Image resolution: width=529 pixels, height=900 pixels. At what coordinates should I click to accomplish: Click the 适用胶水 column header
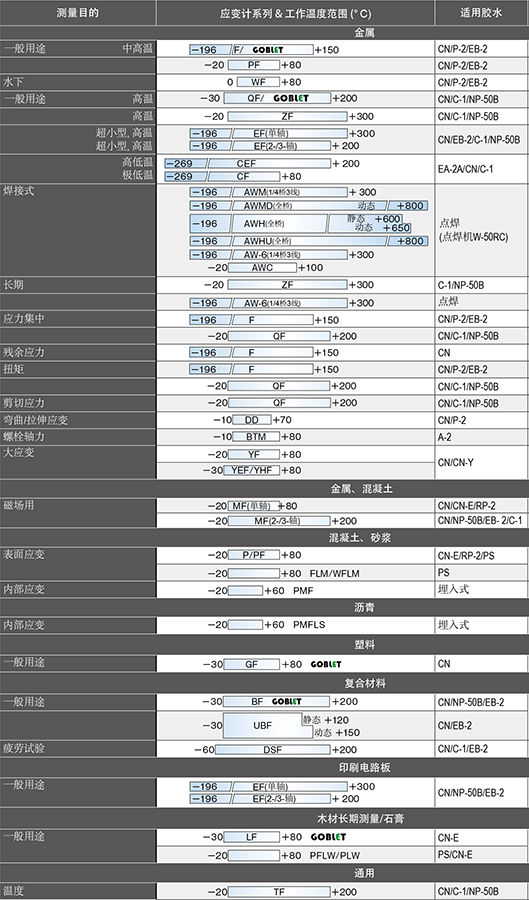481,13
